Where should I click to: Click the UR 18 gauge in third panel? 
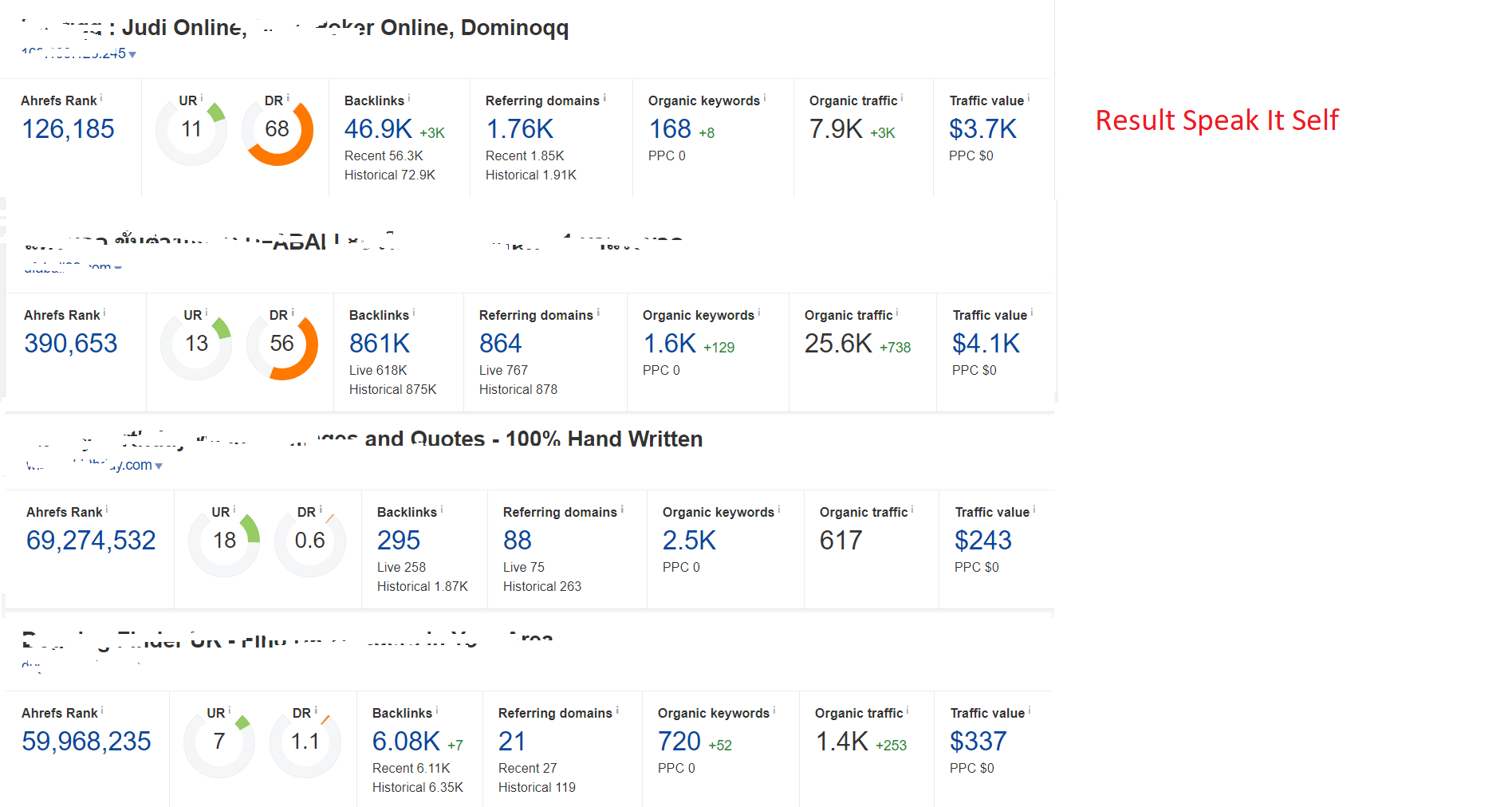tap(223, 540)
